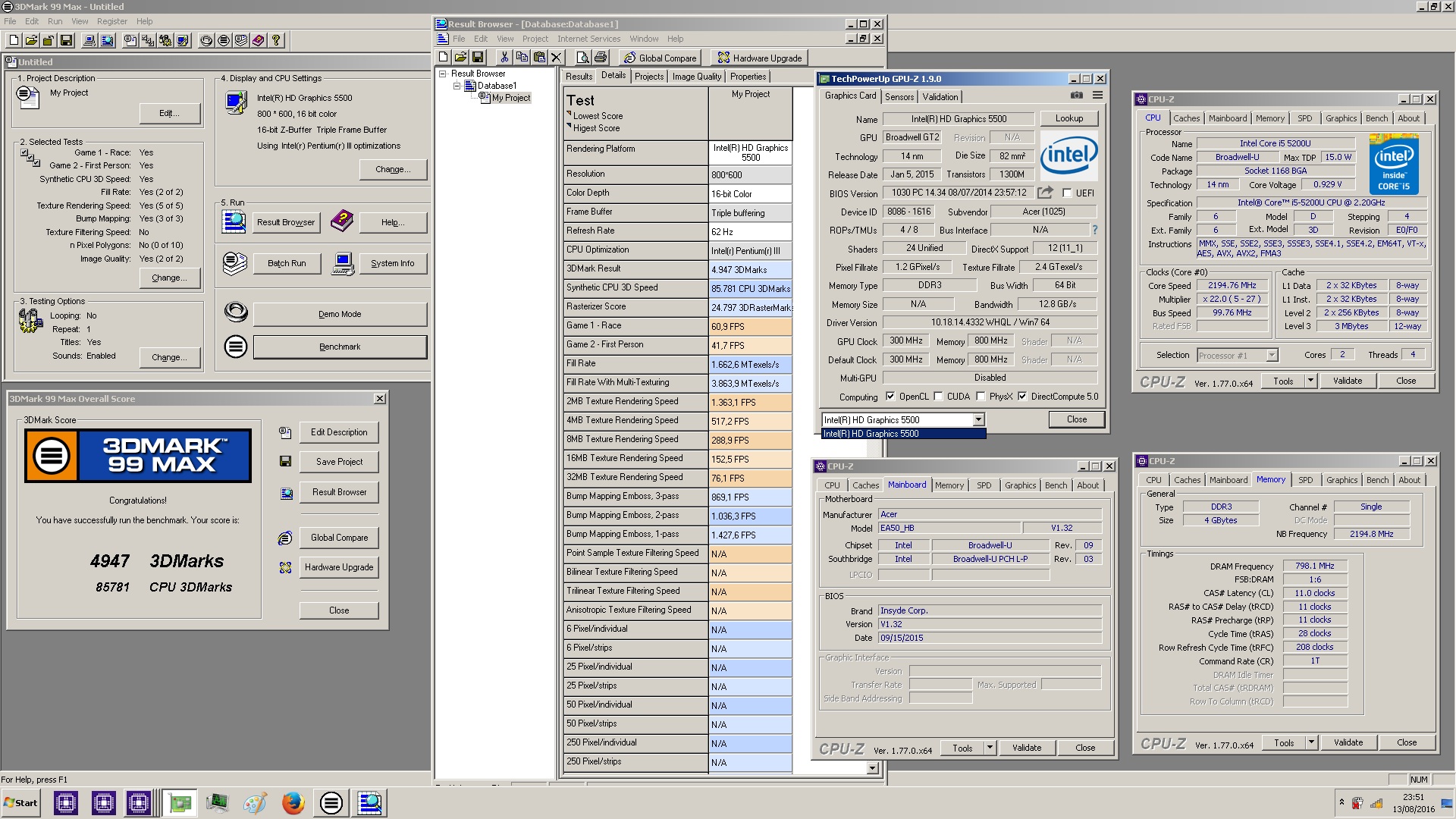The image size is (1456, 819).
Task: Toggle PhysX checkbox in GPU-Z
Action: pos(981,397)
